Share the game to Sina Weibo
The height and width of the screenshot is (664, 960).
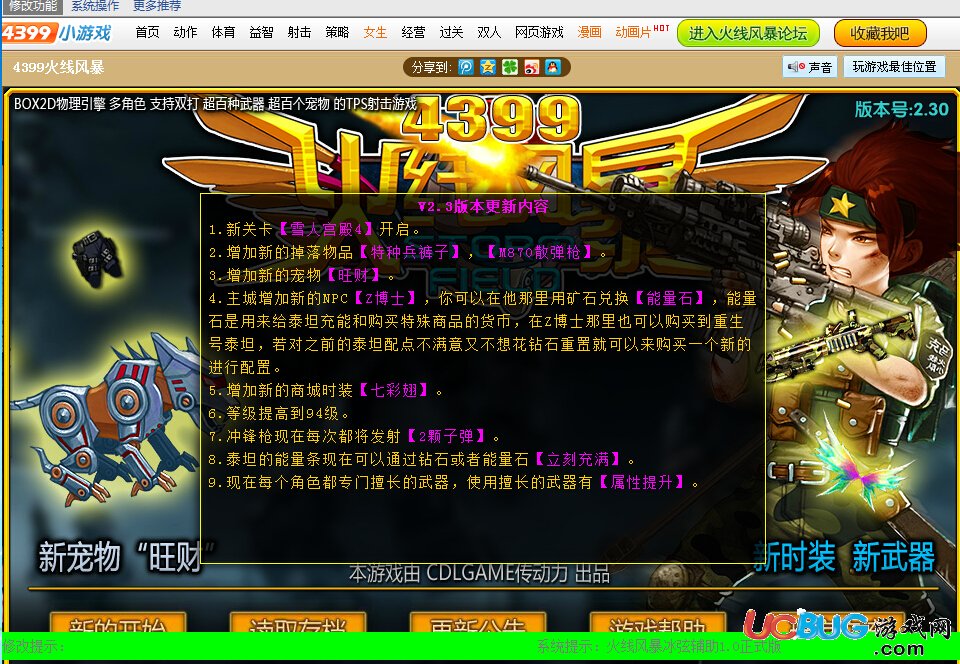point(531,67)
